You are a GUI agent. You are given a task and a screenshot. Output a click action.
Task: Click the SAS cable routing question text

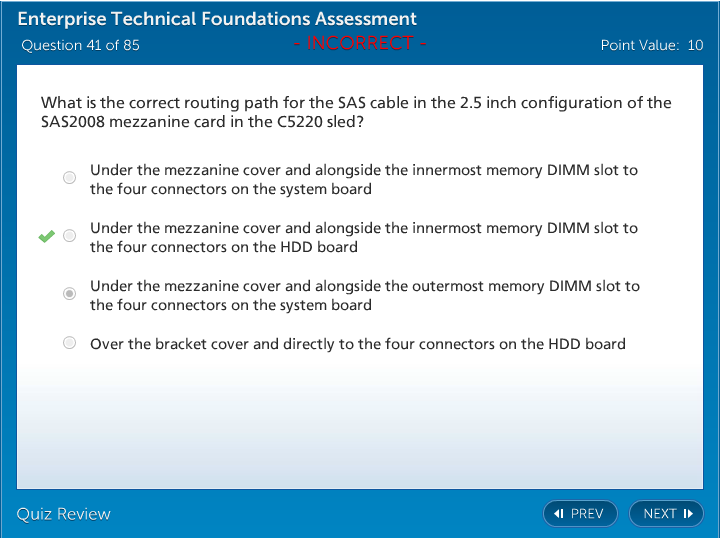(x=355, y=112)
